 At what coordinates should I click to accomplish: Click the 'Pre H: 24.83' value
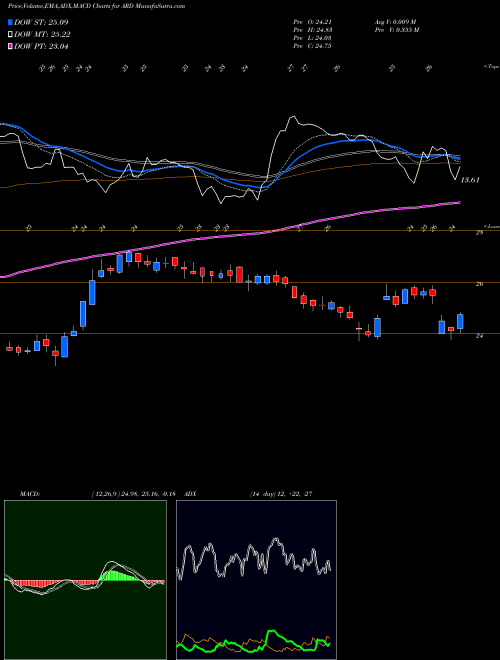[x=312, y=30]
